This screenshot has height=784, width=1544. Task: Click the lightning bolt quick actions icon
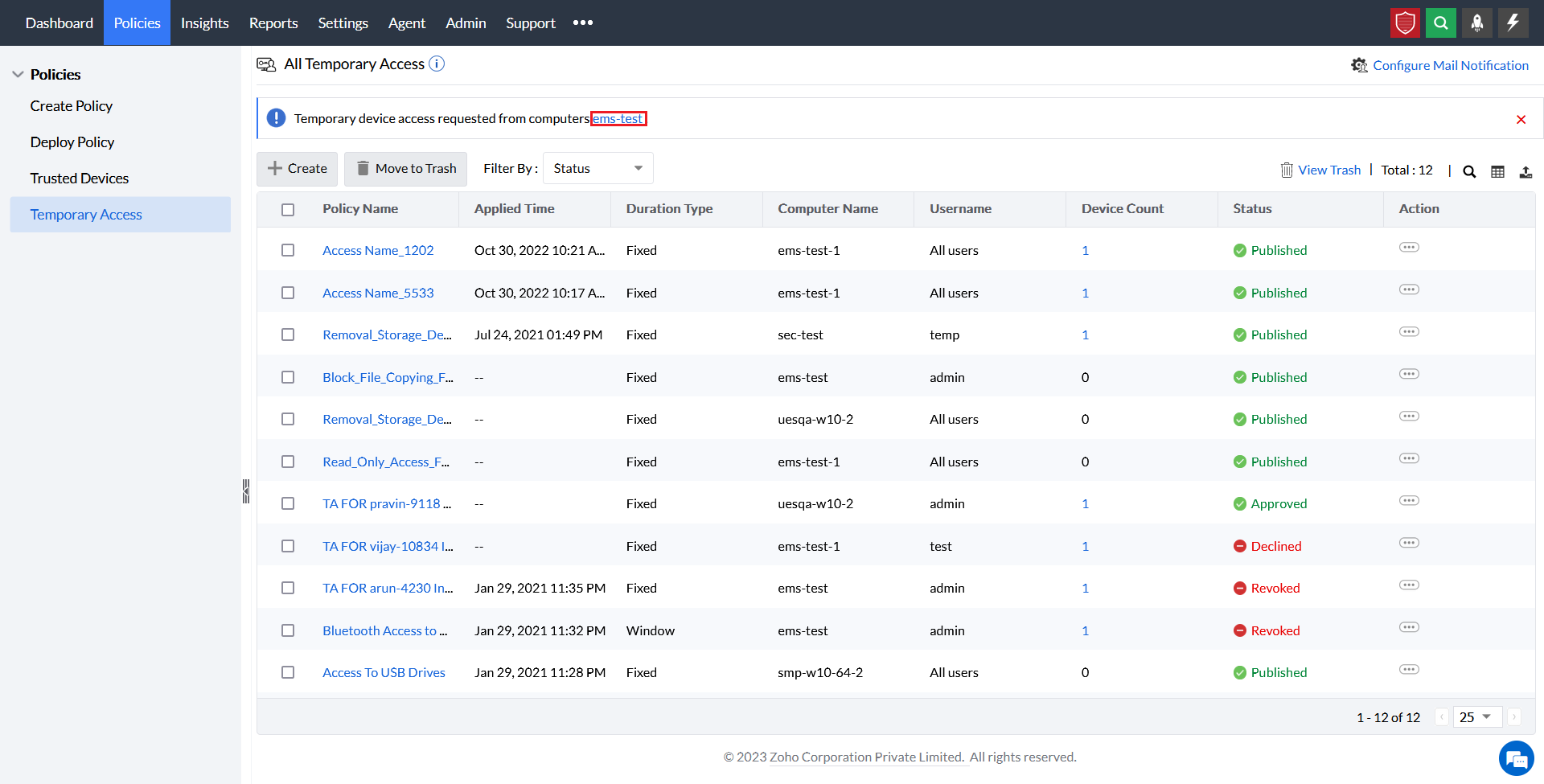(x=1513, y=23)
